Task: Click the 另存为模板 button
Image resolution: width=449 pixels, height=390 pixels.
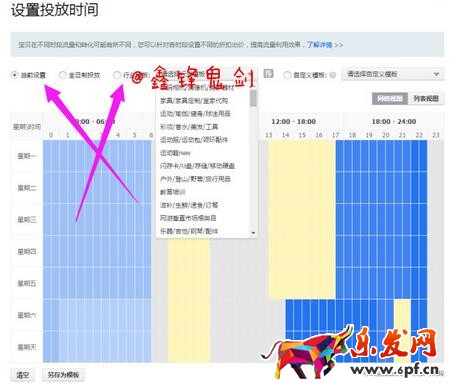Action: (x=63, y=375)
